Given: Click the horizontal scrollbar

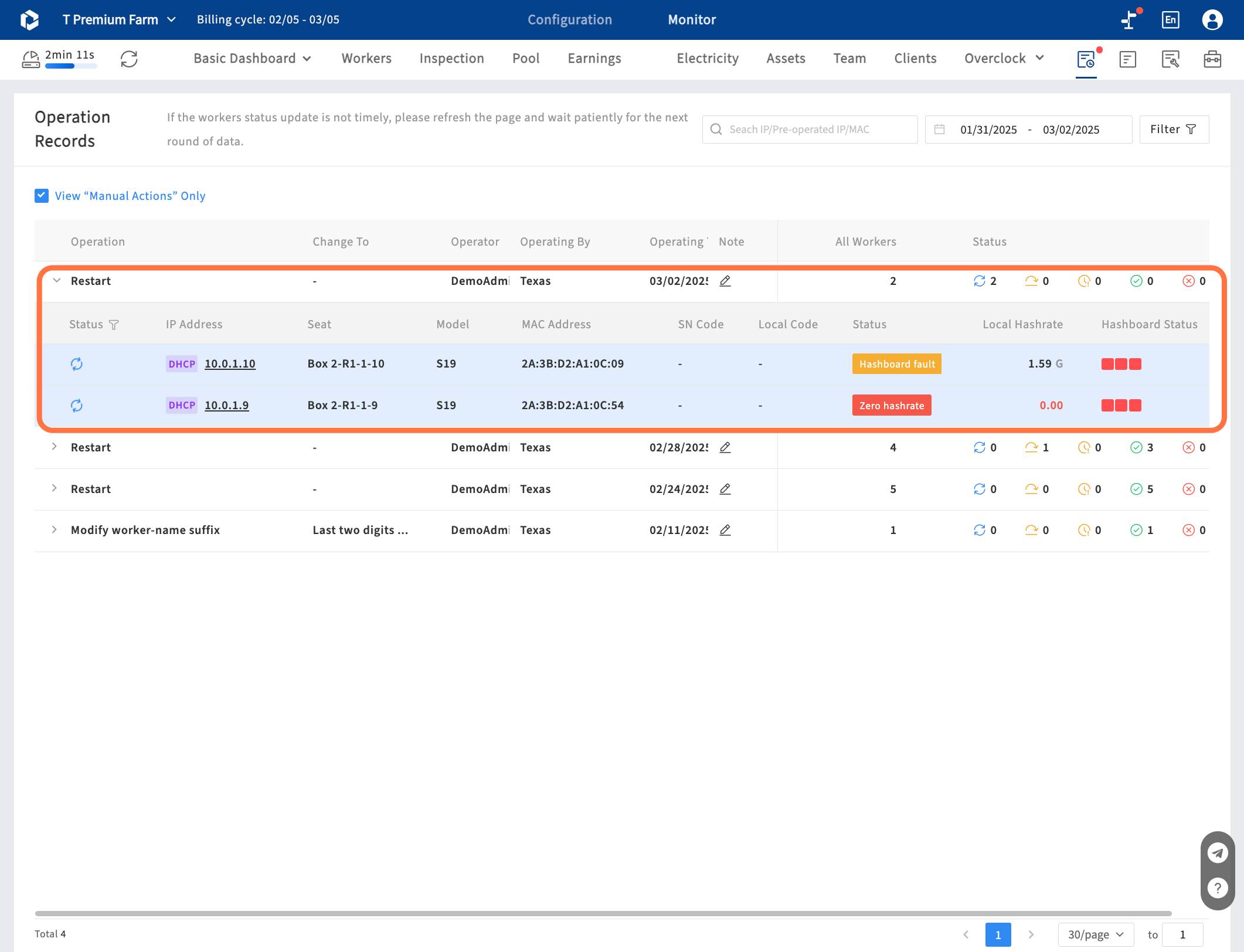Looking at the screenshot, I should pyautogui.click(x=603, y=913).
